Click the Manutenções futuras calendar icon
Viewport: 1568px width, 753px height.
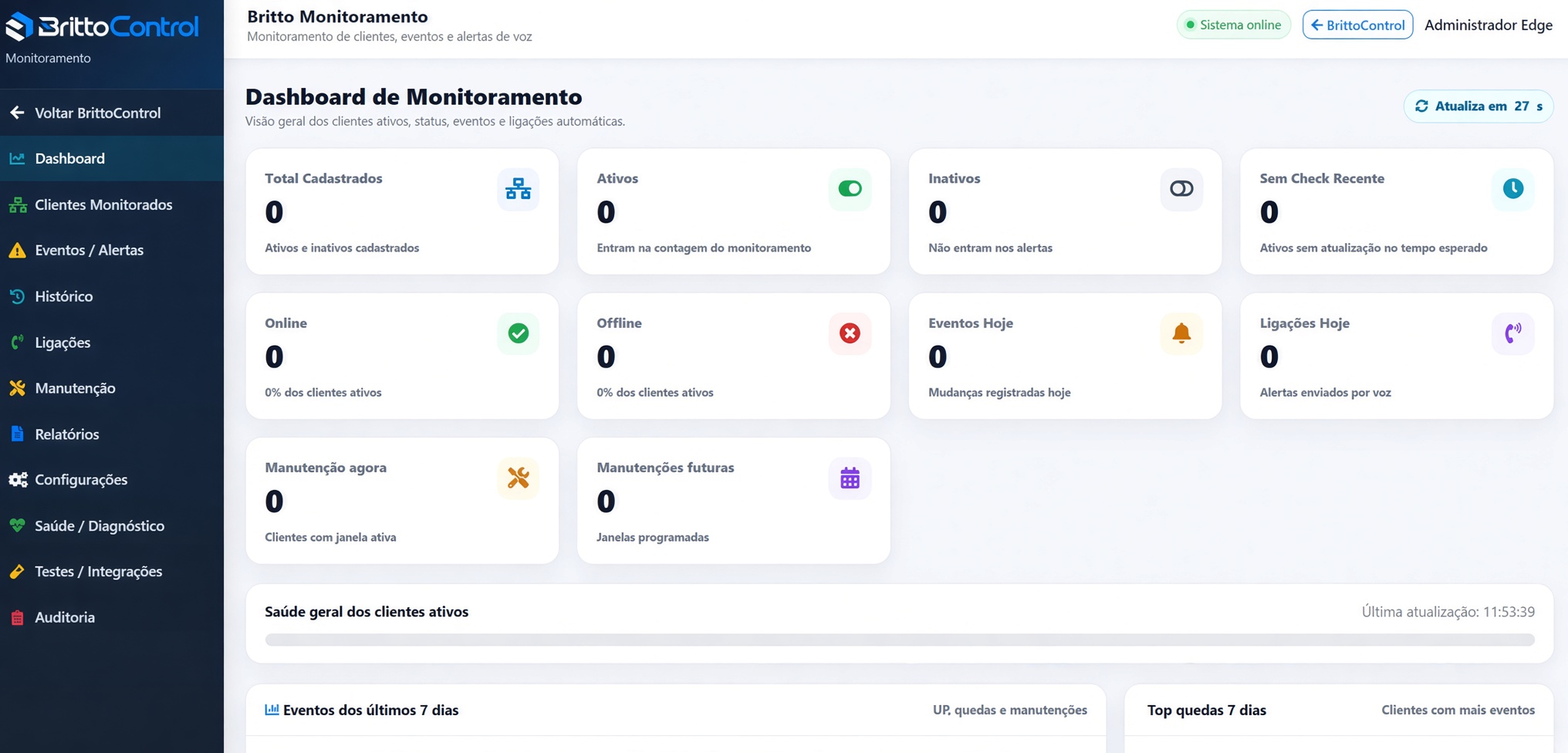(850, 478)
